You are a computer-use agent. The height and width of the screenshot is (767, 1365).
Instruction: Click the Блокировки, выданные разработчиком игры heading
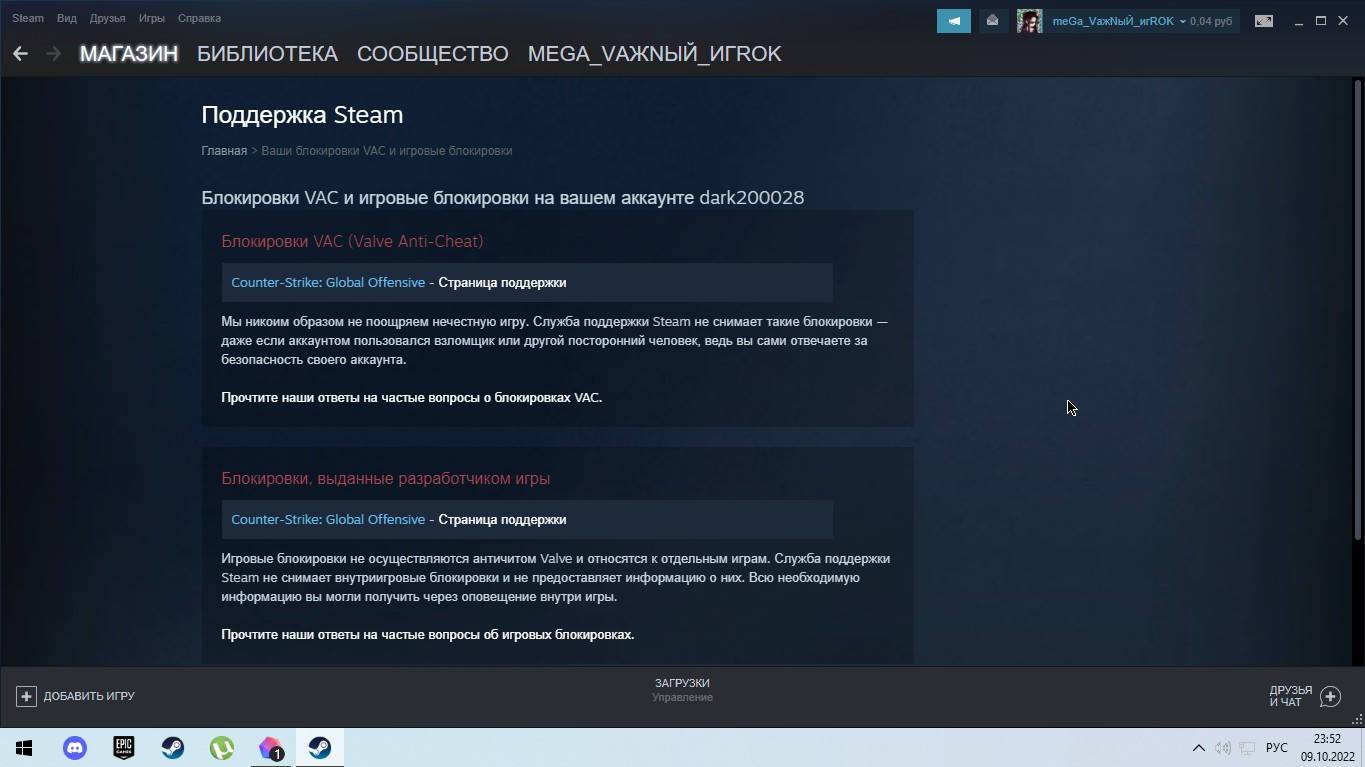point(386,479)
